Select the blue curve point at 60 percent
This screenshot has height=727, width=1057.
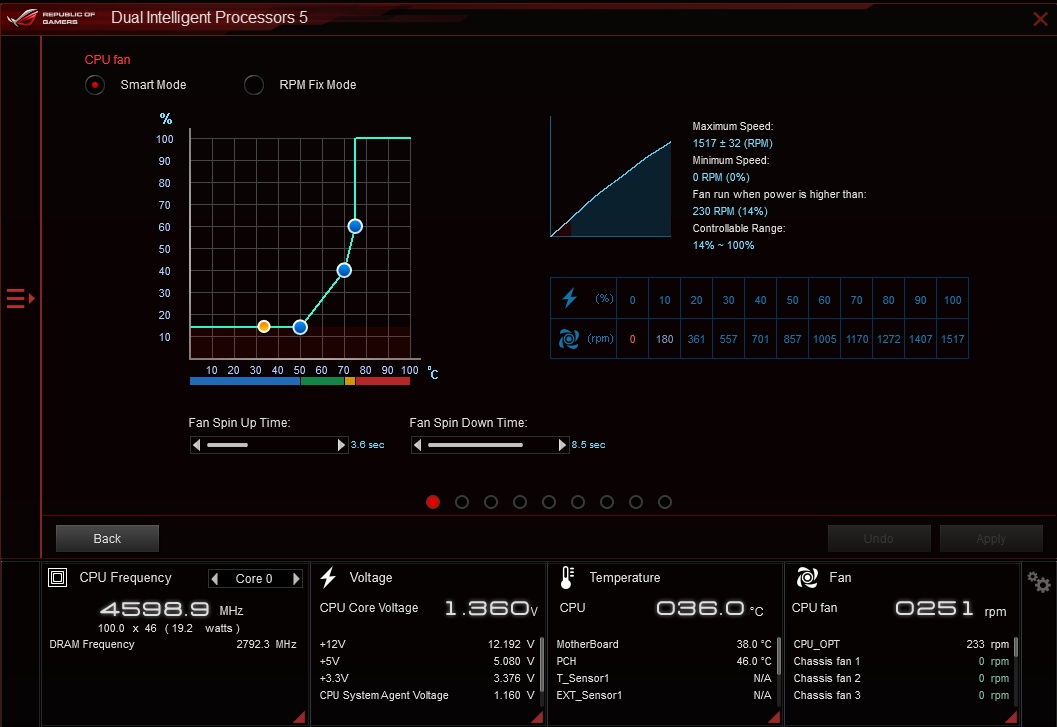click(x=355, y=227)
